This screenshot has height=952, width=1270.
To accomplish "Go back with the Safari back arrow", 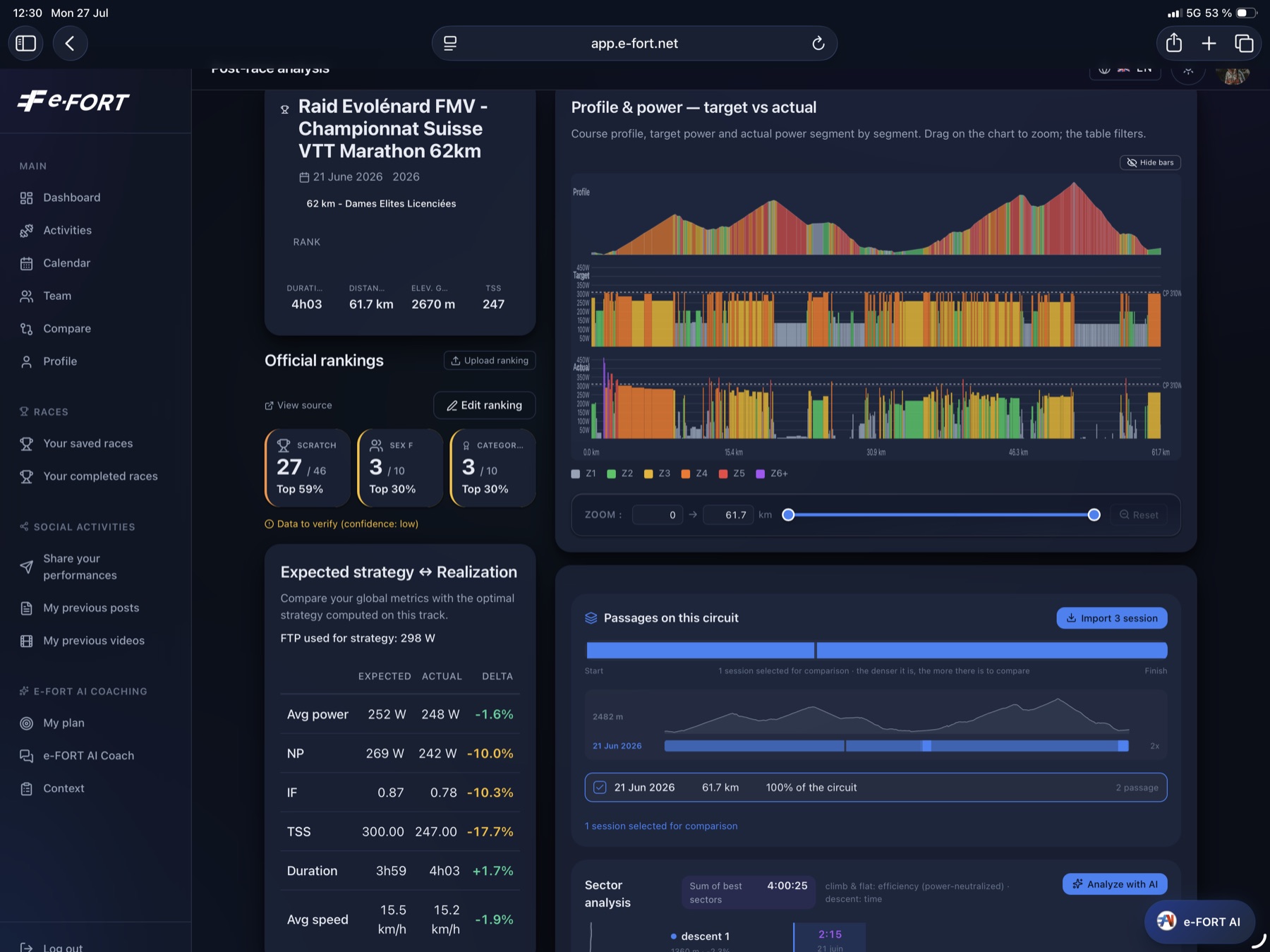I will click(x=70, y=43).
